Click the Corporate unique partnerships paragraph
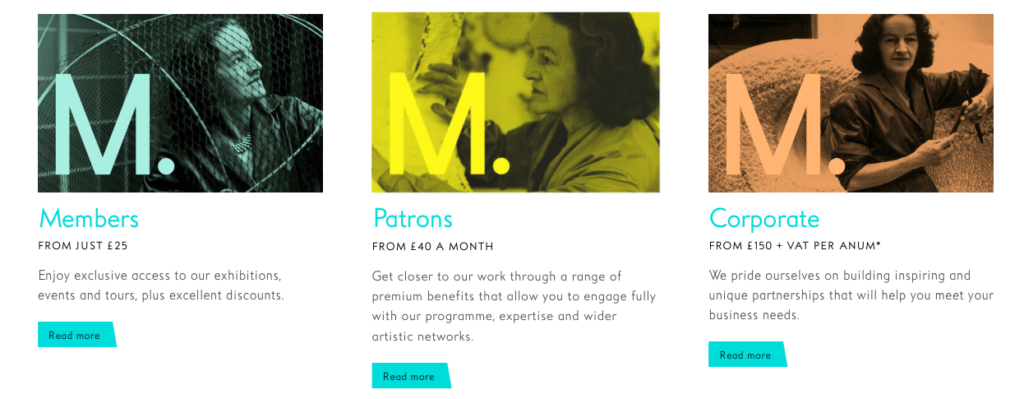The height and width of the screenshot is (399, 1024). (x=851, y=295)
